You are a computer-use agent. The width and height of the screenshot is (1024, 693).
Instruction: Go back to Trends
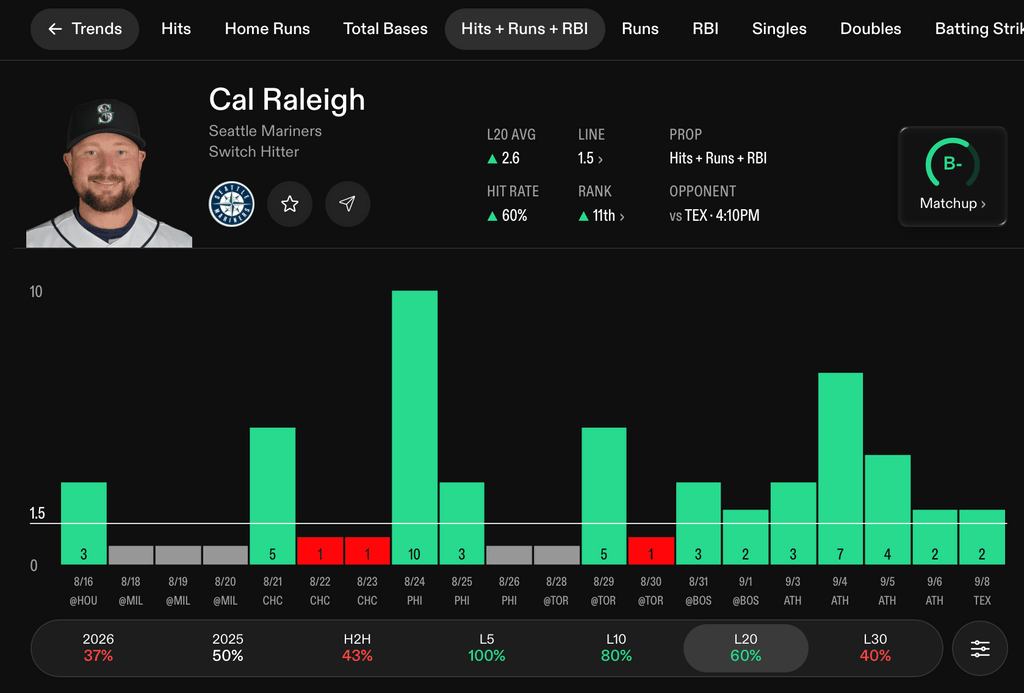click(84, 29)
